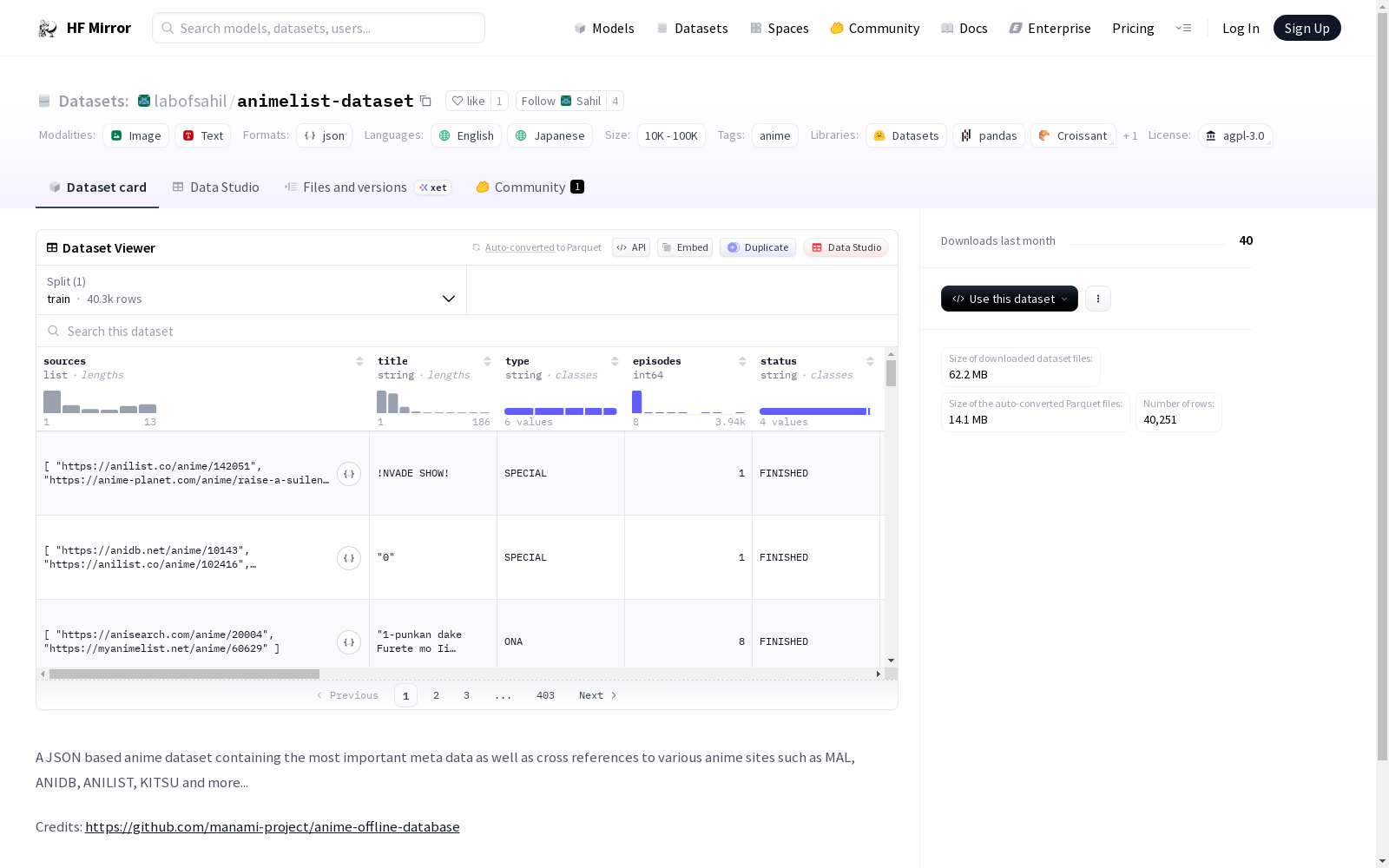Viewport: 1389px width, 868px height.
Task: Click the json format tag
Action: pyautogui.click(x=325, y=135)
